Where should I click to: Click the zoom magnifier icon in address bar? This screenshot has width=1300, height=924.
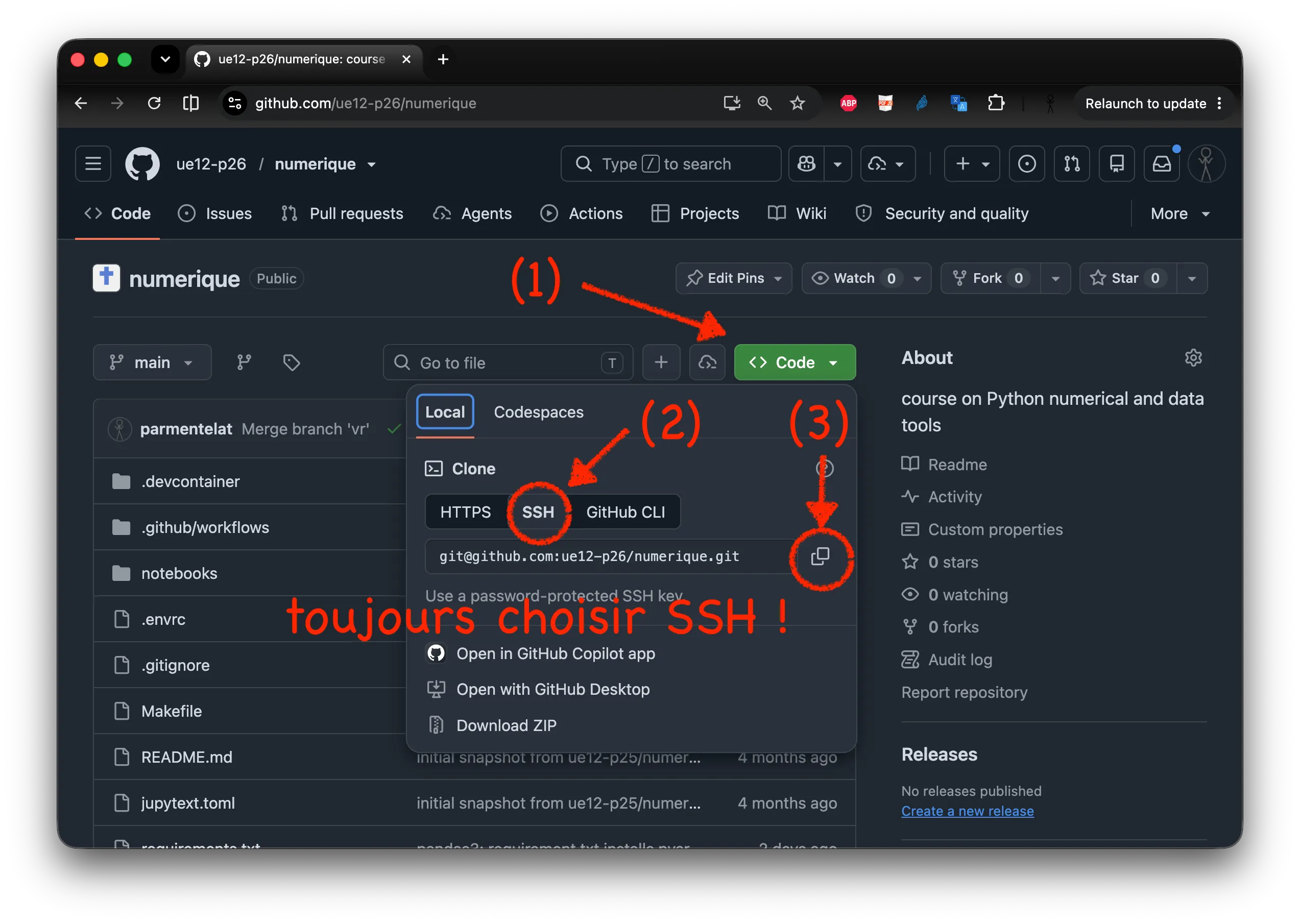tap(764, 103)
